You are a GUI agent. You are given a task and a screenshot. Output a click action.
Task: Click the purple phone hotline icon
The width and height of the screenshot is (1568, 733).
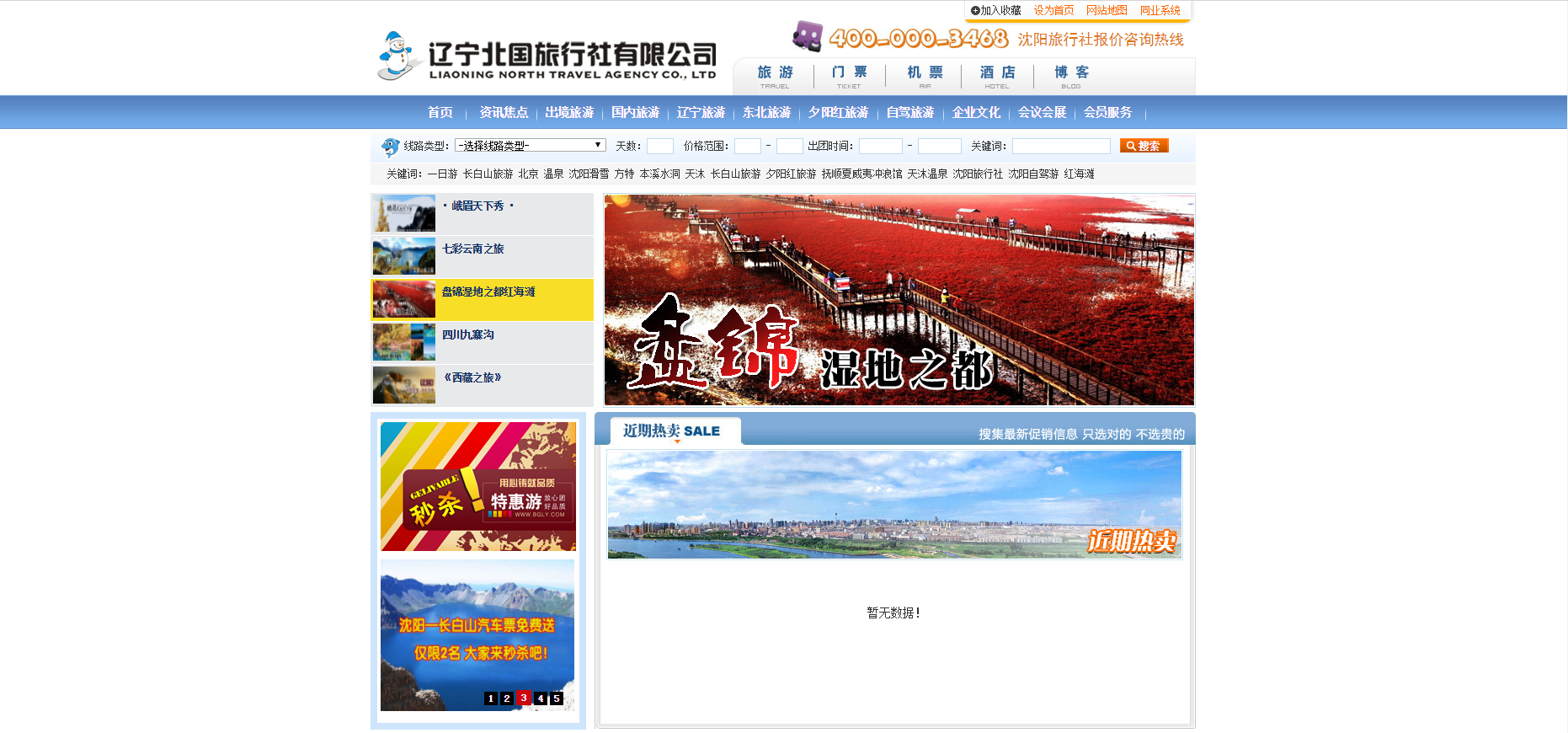[807, 36]
